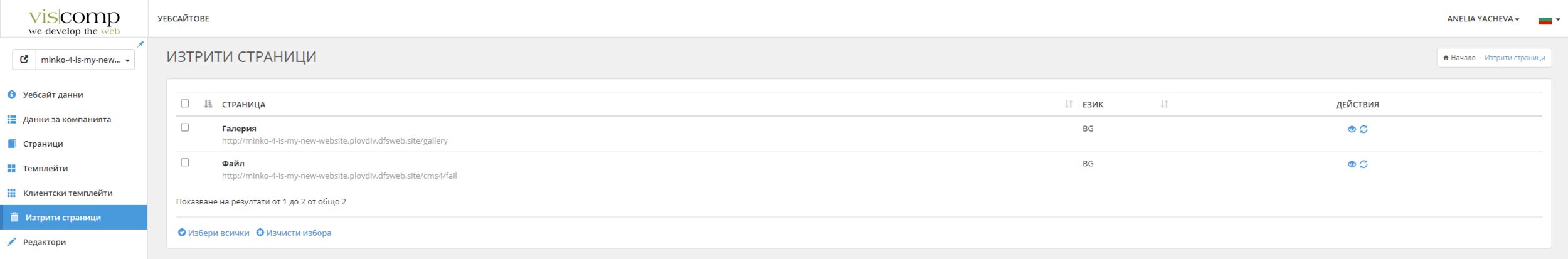Check the Файл page checkbox

185,162
